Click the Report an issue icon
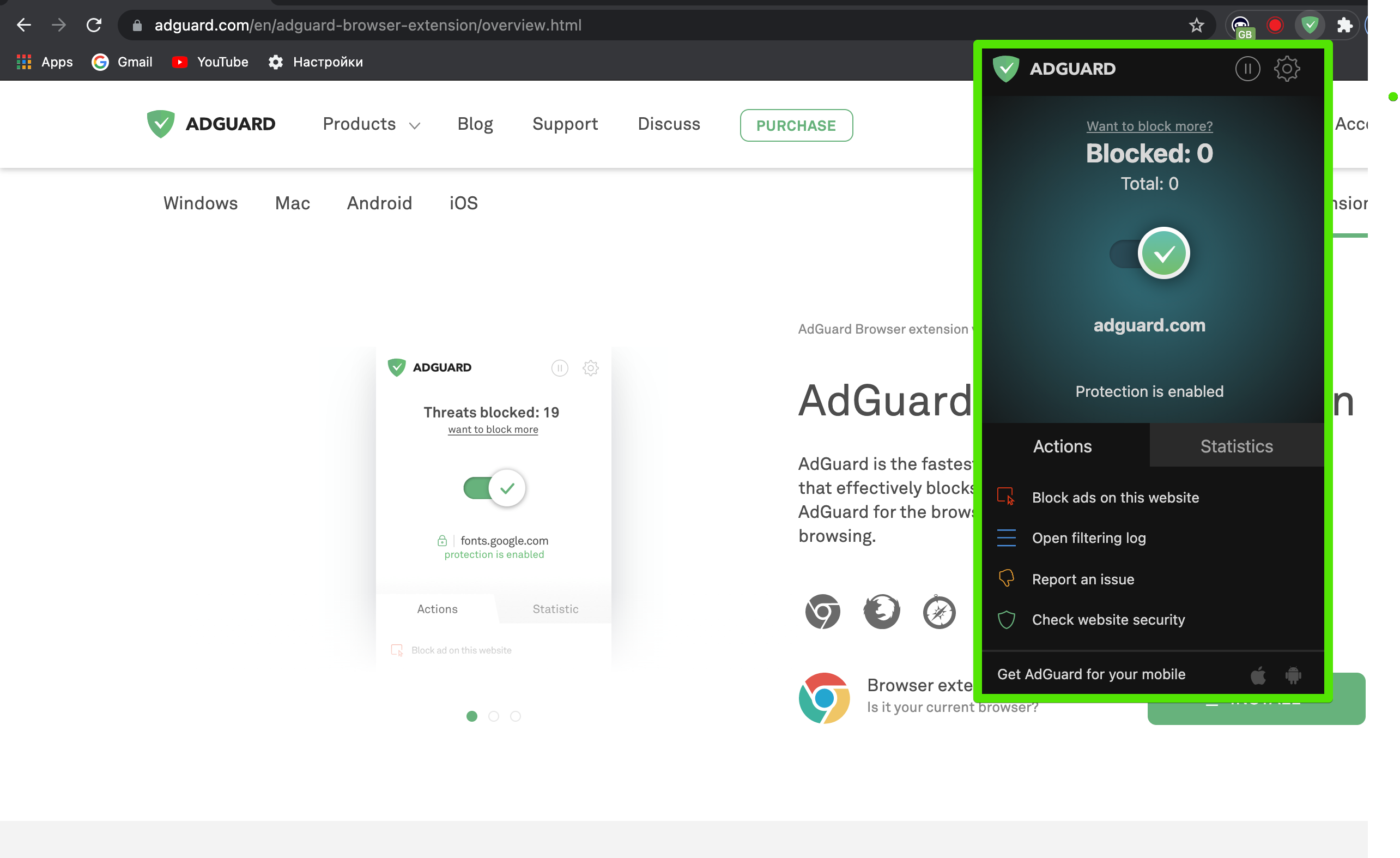The image size is (1400, 858). [1007, 579]
